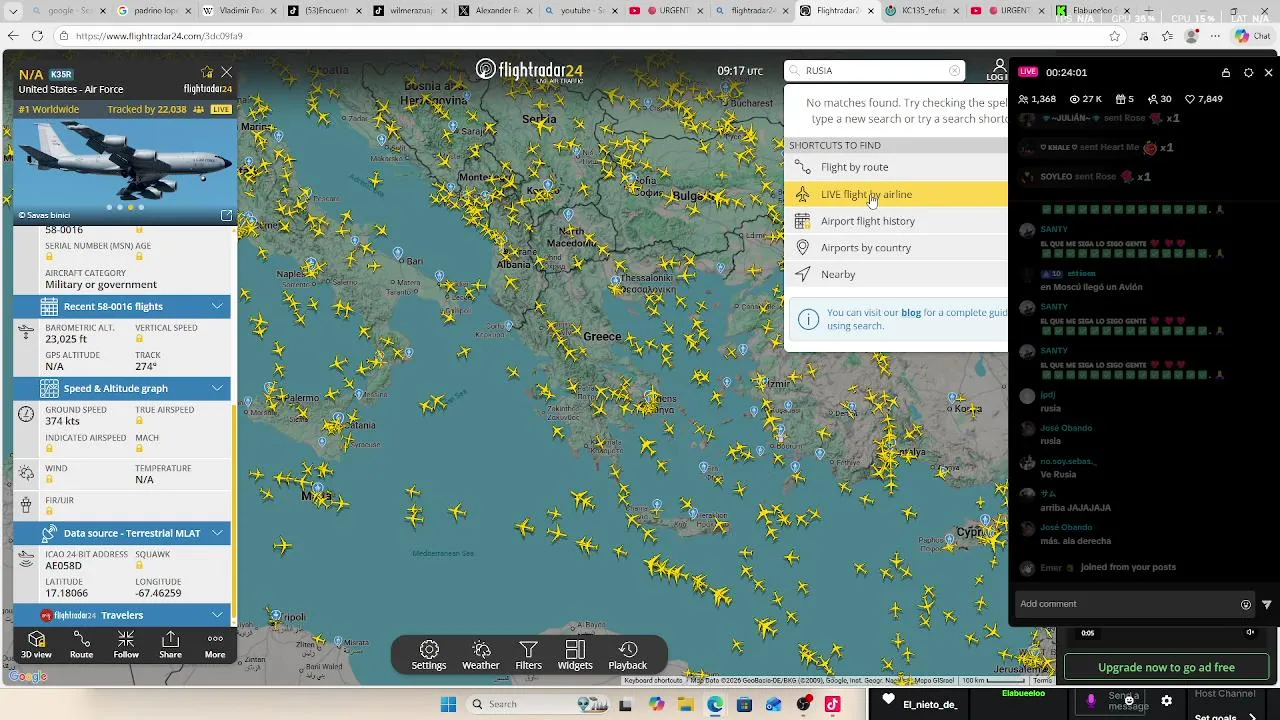The height and width of the screenshot is (720, 1280).
Task: Click the lock icon in live panel
Action: point(1226,73)
